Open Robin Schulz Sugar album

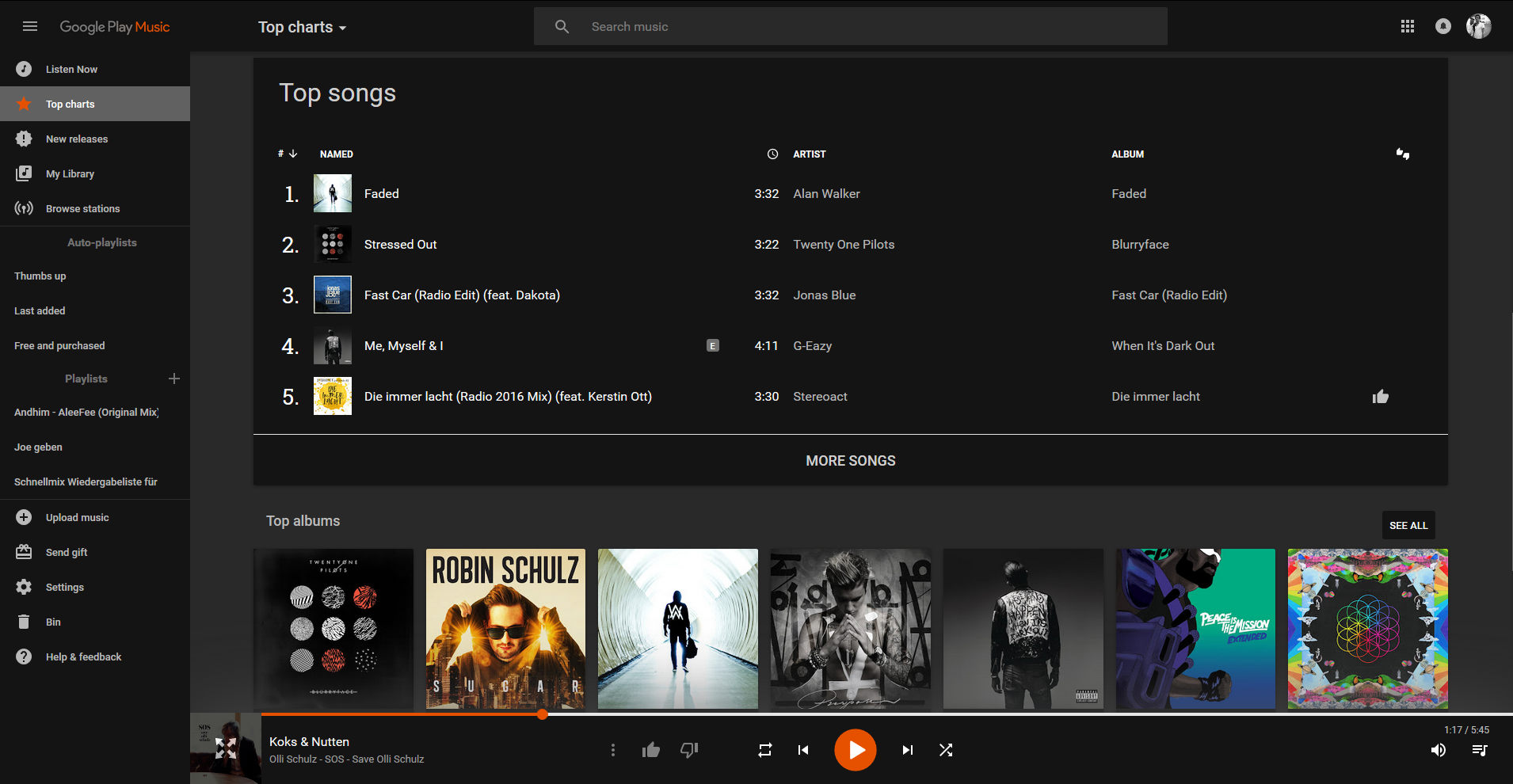(x=505, y=629)
